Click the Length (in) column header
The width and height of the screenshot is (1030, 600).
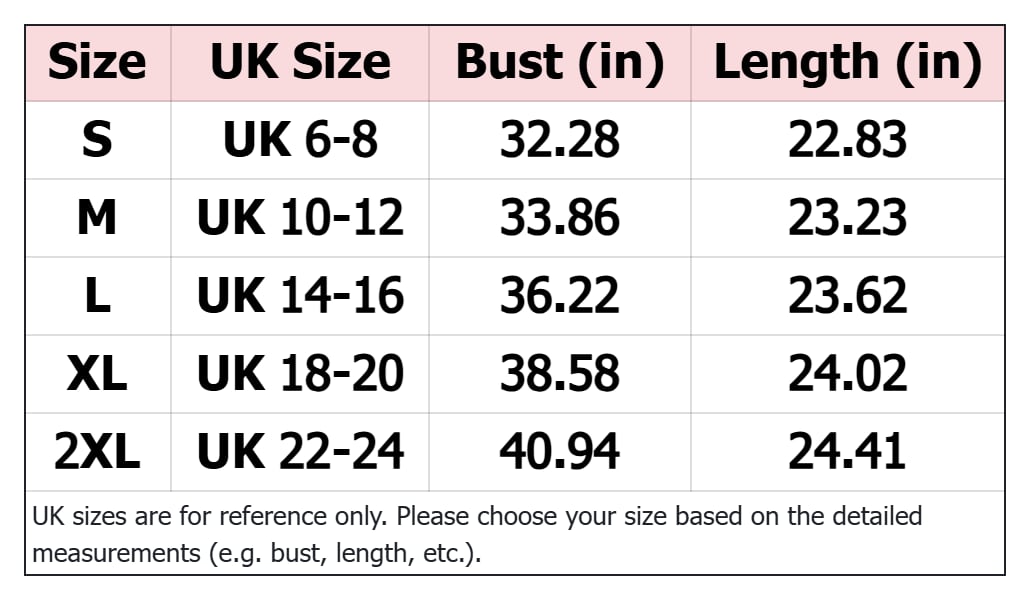coord(847,62)
